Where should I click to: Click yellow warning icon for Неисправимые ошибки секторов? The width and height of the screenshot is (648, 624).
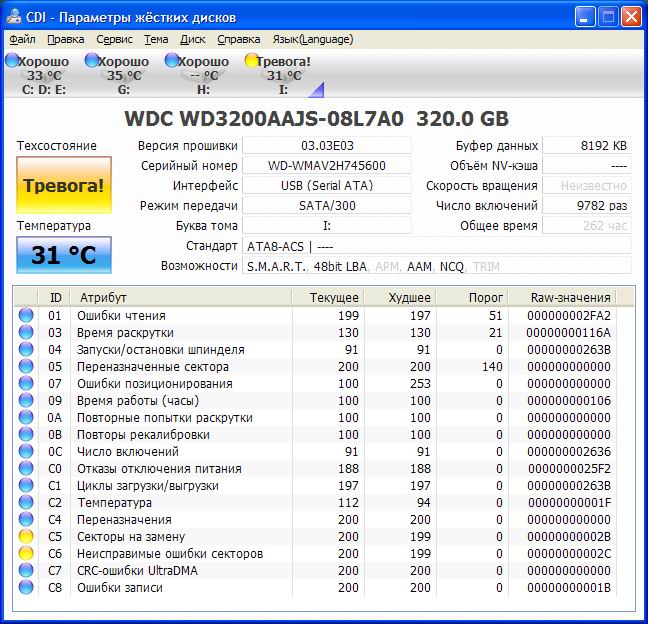pos(26,553)
